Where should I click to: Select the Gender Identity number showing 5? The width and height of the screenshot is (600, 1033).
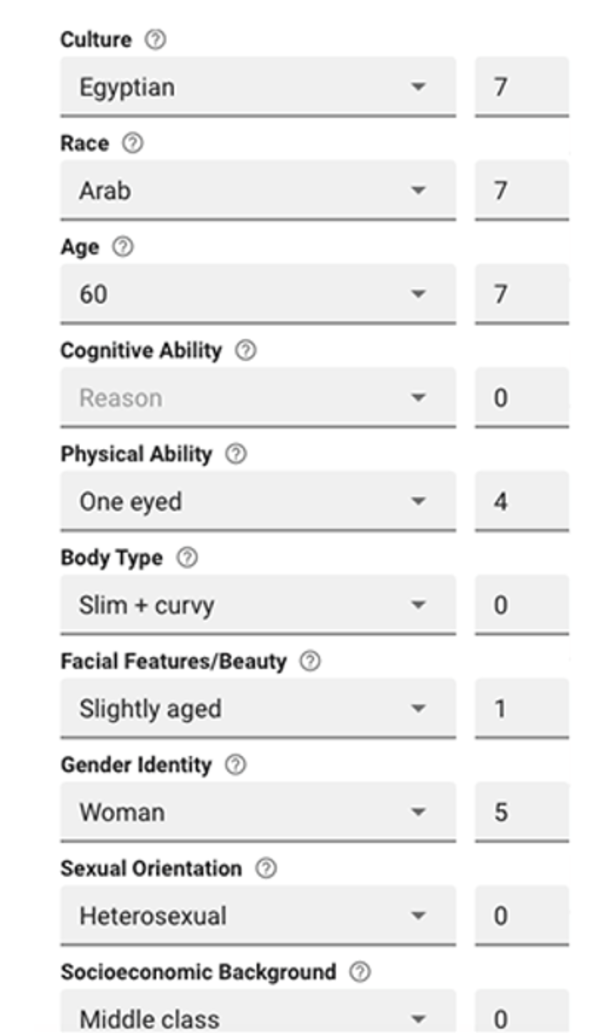[518, 812]
